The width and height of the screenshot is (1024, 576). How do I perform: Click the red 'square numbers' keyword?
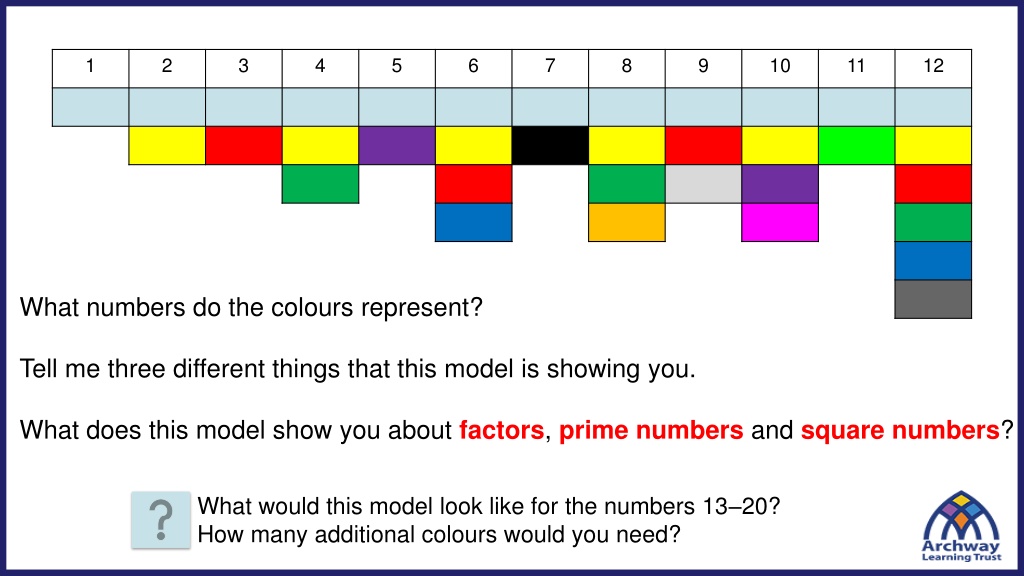coord(900,430)
